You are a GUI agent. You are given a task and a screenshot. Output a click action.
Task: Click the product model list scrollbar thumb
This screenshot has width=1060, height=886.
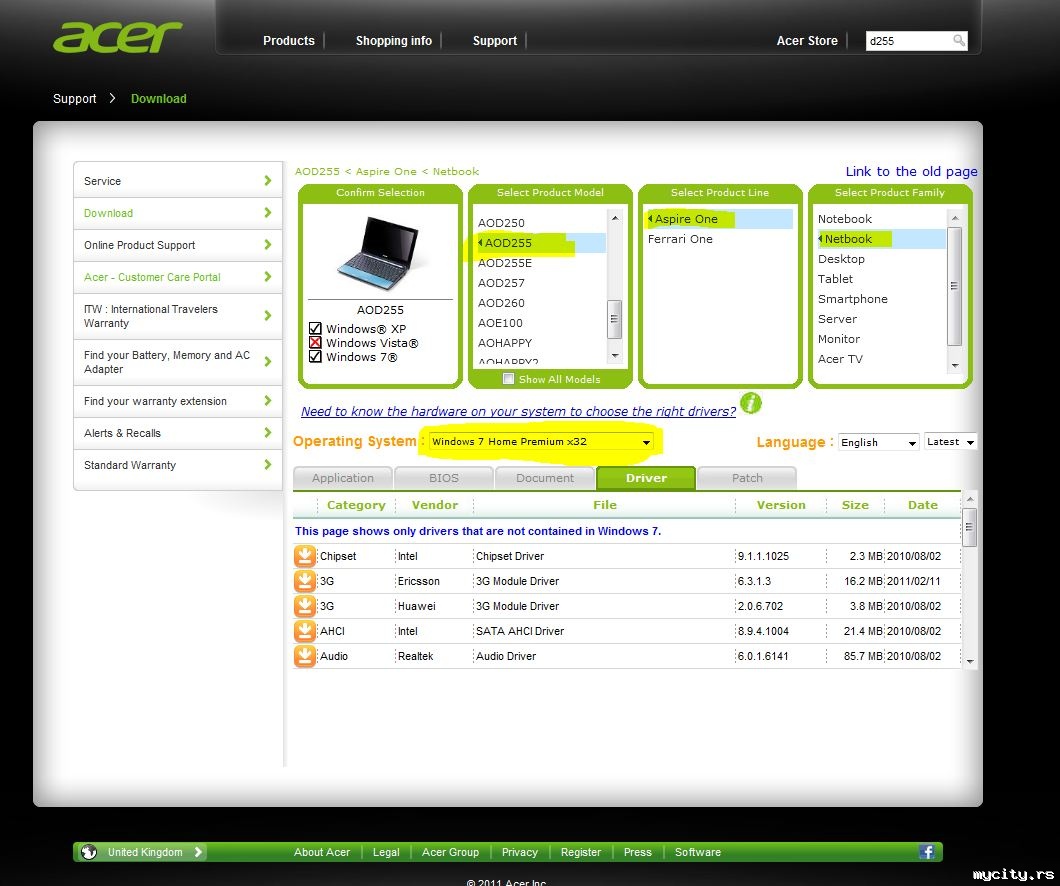[x=615, y=318]
